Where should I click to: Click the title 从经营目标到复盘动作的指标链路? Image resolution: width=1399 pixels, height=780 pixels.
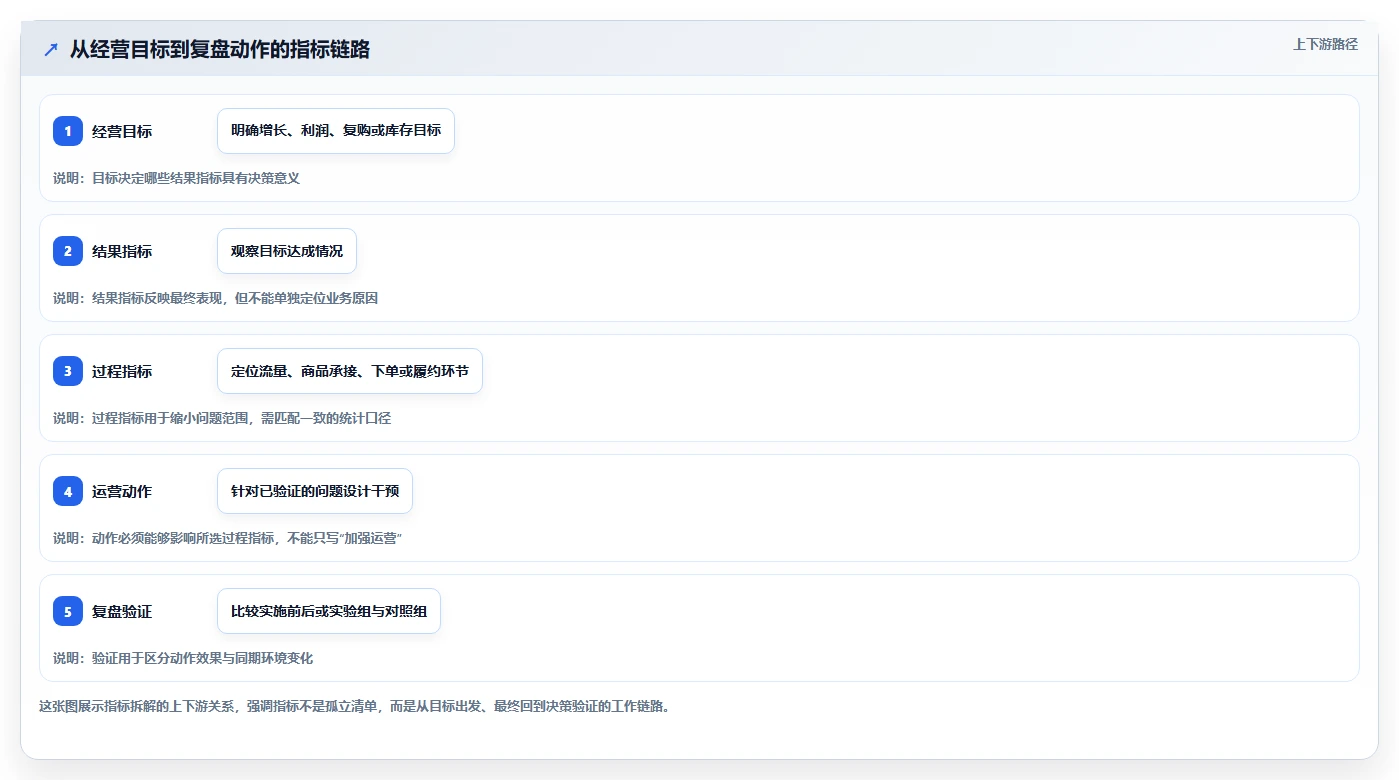coord(220,49)
